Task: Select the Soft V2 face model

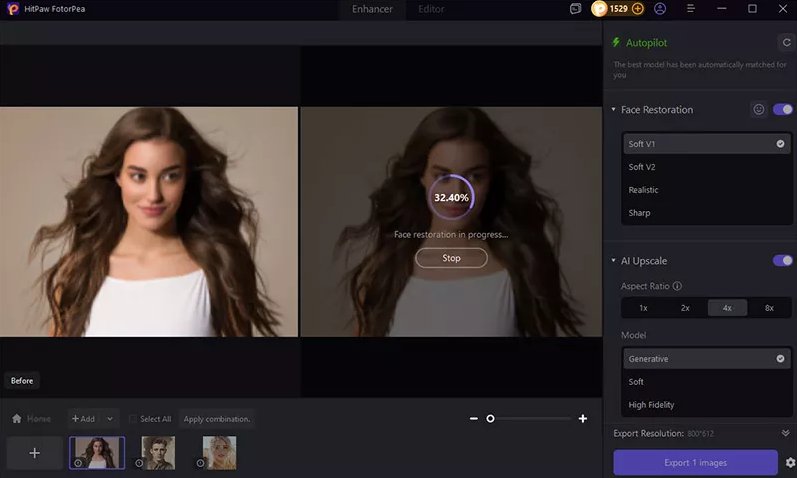Action: pos(707,167)
